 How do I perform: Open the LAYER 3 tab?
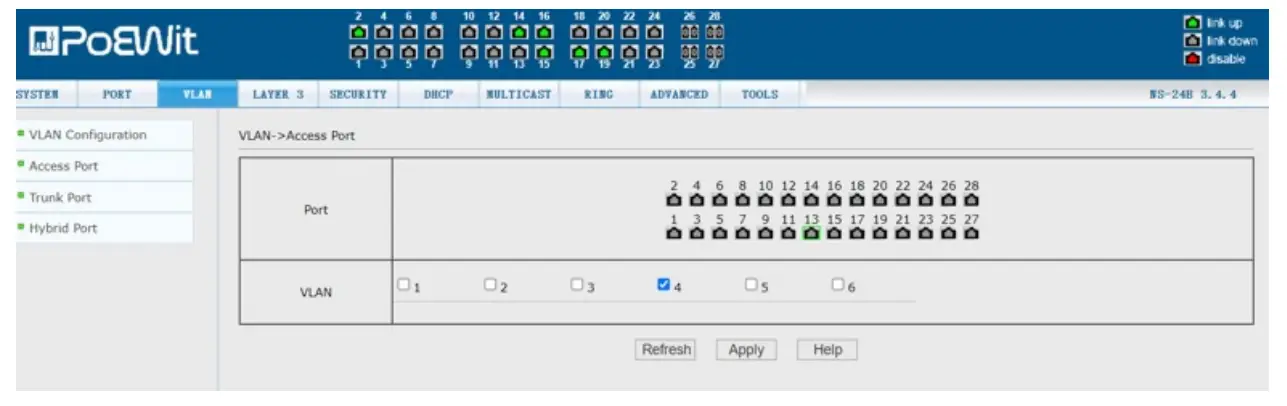click(x=278, y=94)
